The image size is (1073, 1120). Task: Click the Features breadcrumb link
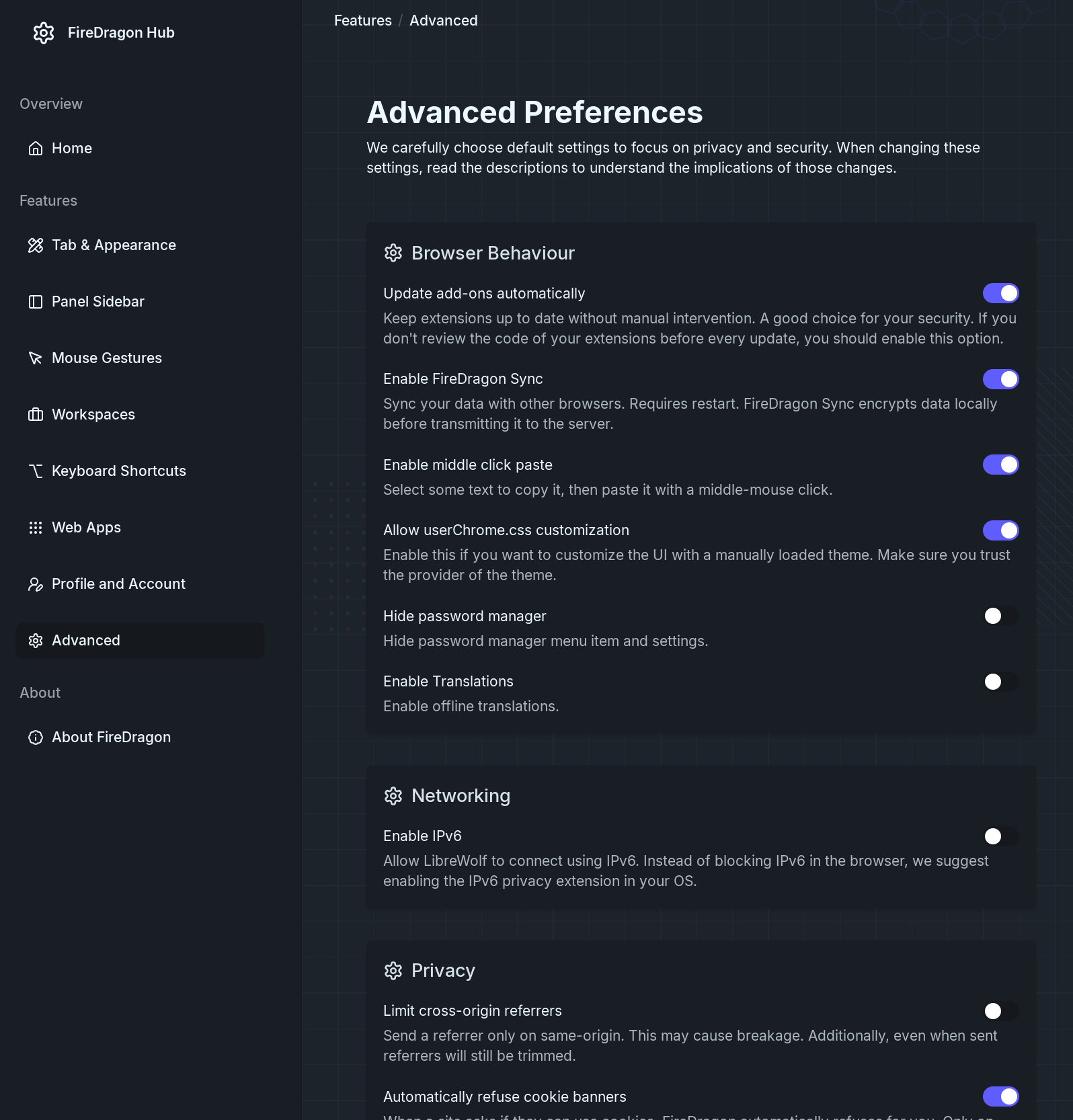tap(362, 21)
